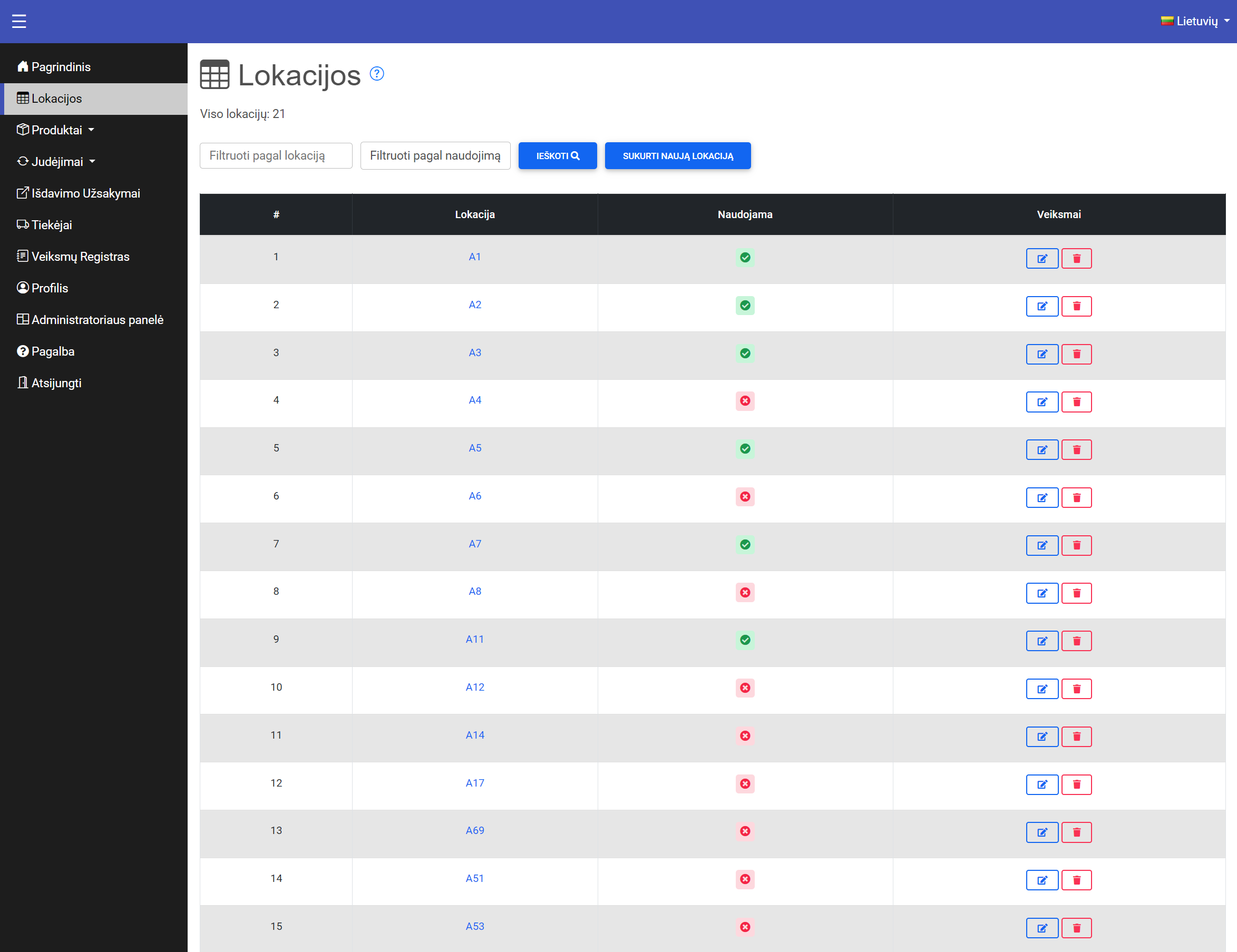
Task: Click the hamburger menu icon
Action: pyautogui.click(x=18, y=21)
